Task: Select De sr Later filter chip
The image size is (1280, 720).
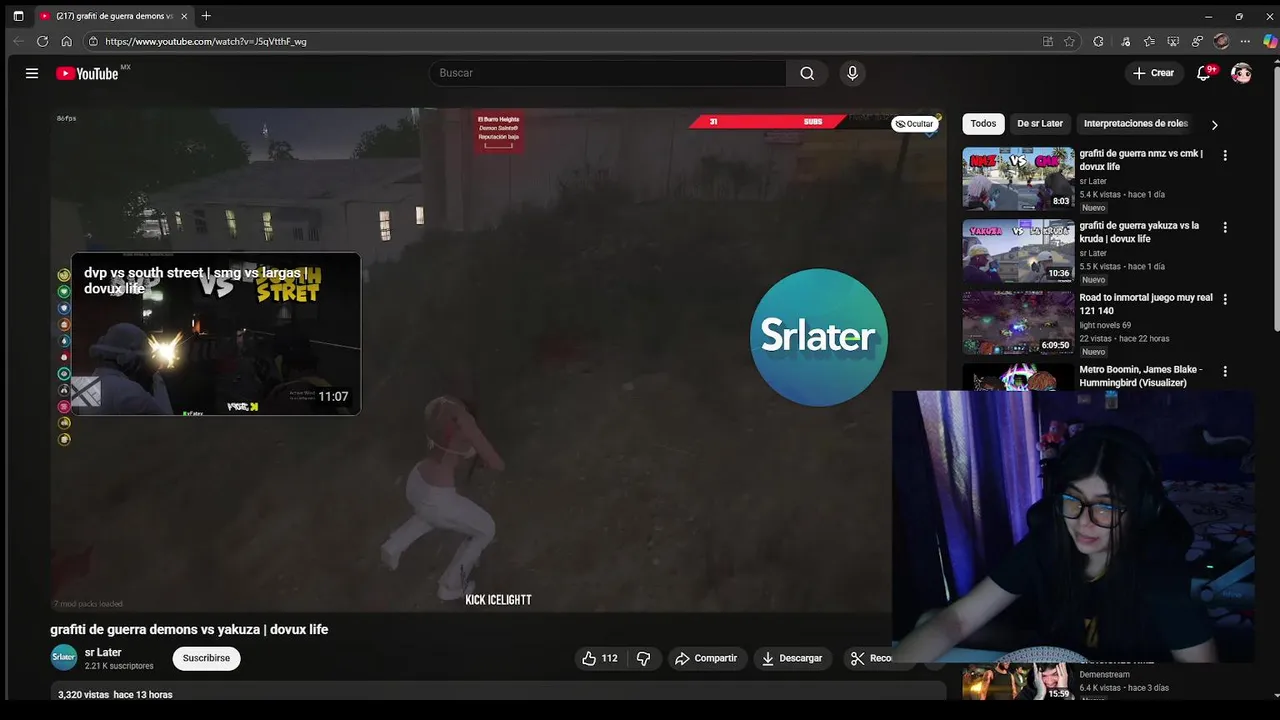Action: point(1040,124)
